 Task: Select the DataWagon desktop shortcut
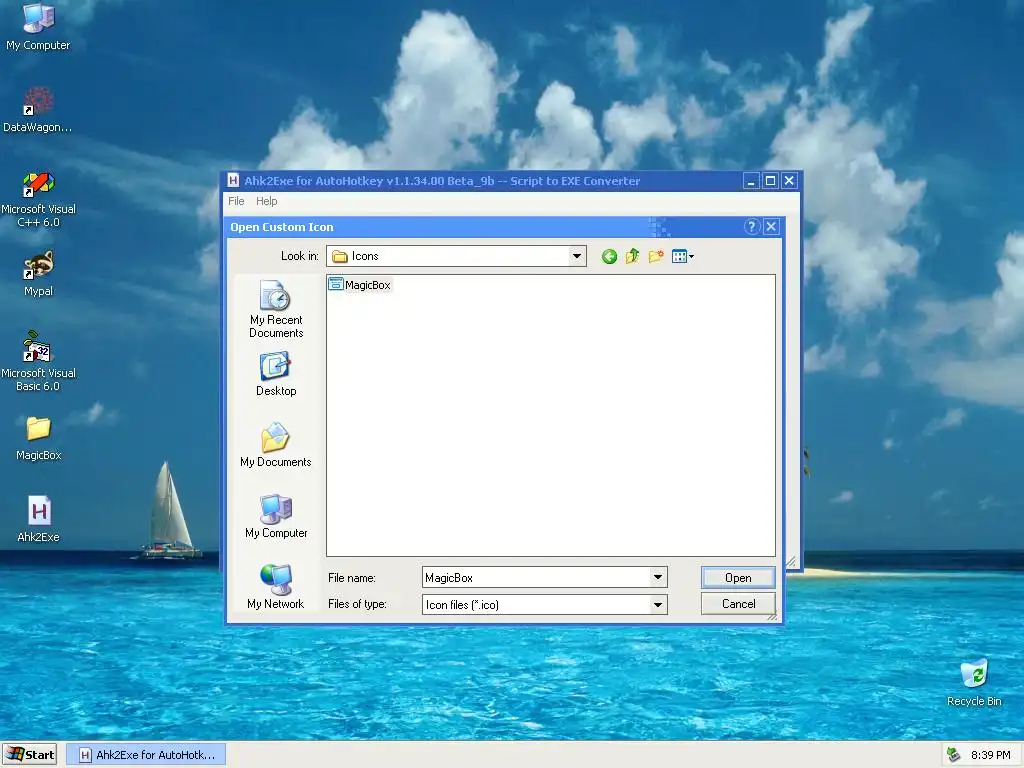38,109
